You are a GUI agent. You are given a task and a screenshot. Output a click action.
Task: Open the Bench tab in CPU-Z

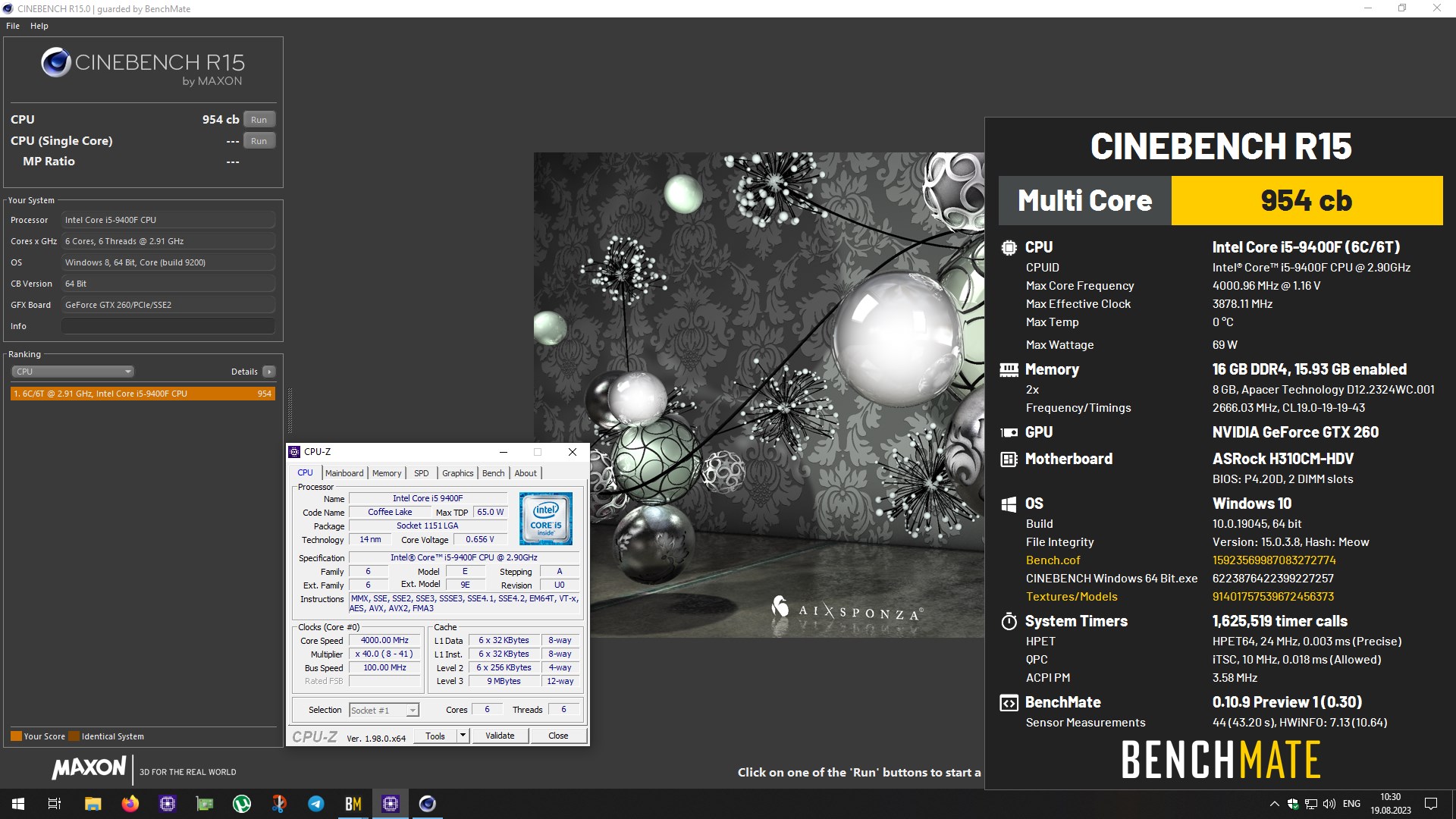pos(493,473)
